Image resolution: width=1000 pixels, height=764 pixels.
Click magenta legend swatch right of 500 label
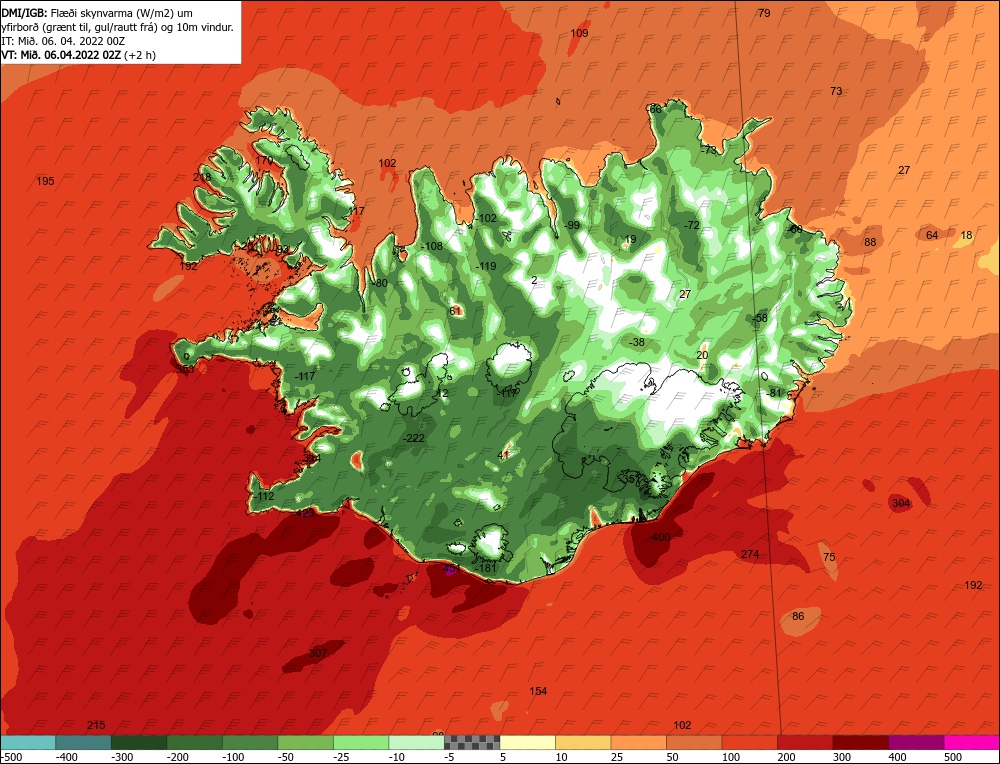pos(971,742)
